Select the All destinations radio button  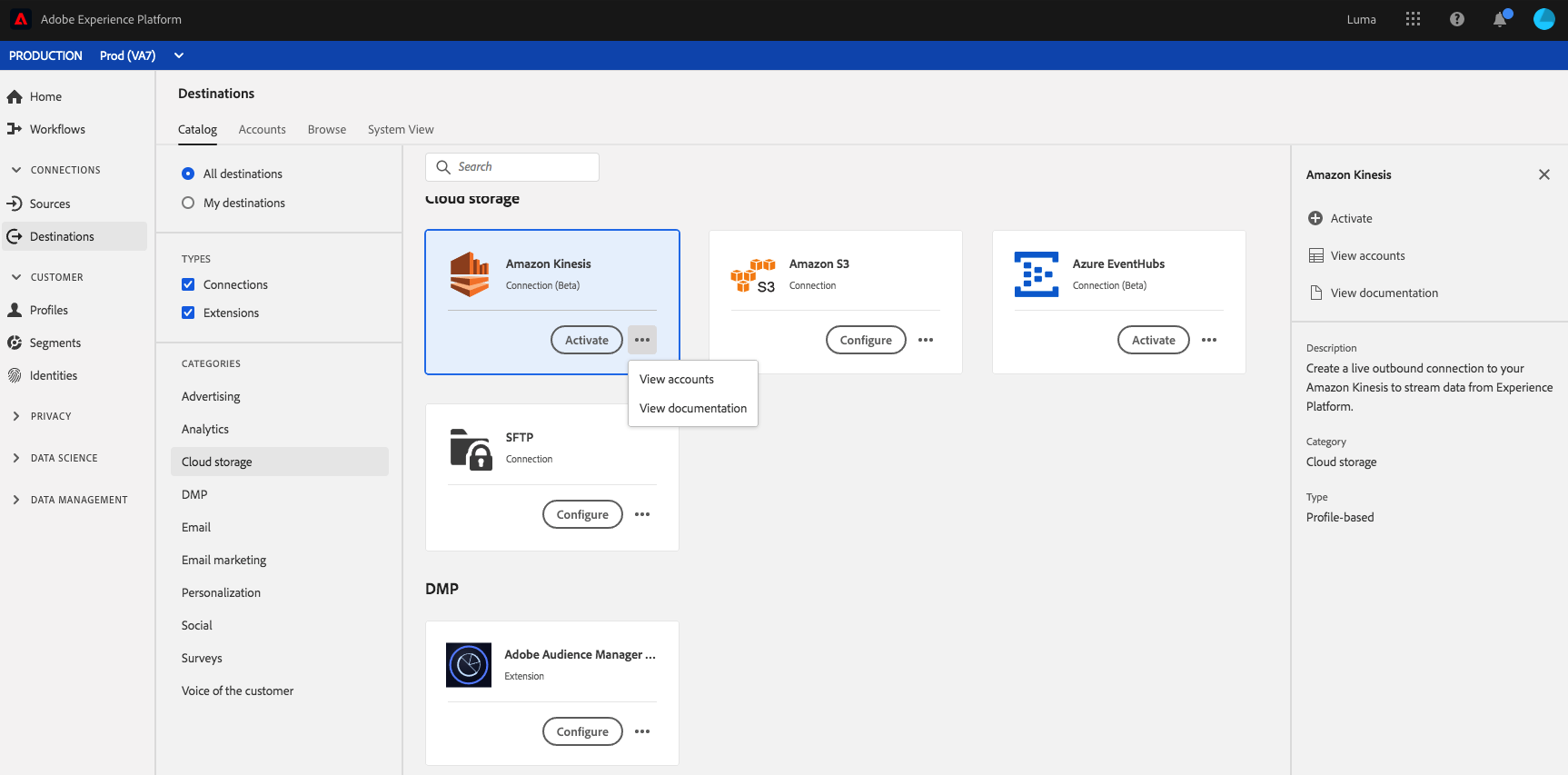[x=188, y=174]
